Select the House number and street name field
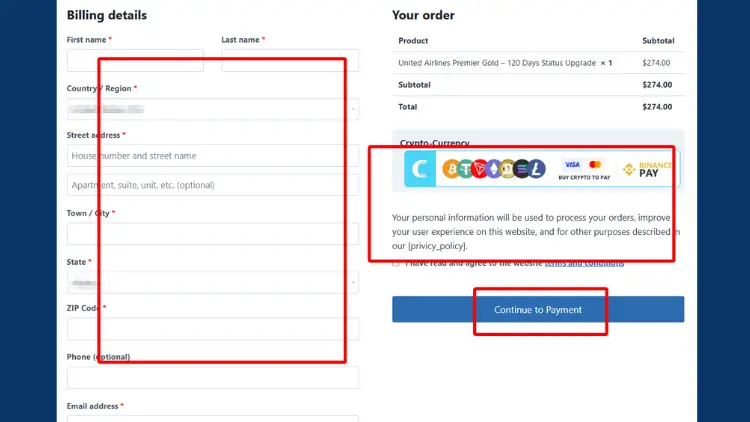The width and height of the screenshot is (750, 422). coord(212,156)
